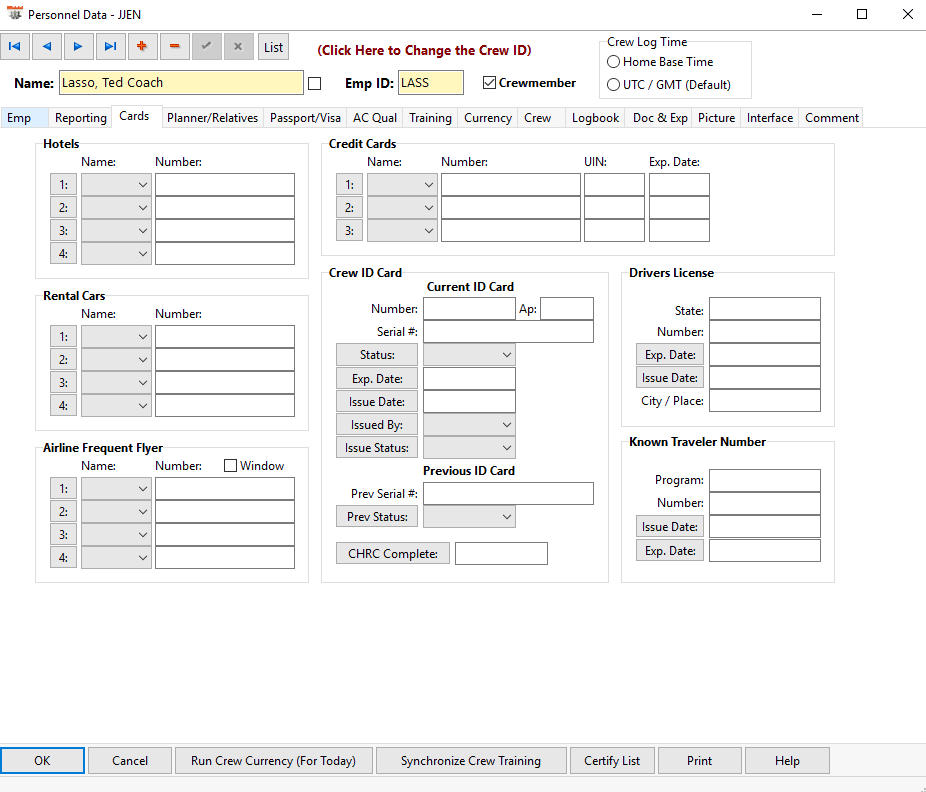Select Home Base Time radio option
Screen dimensions: 926x792
[x=614, y=62]
